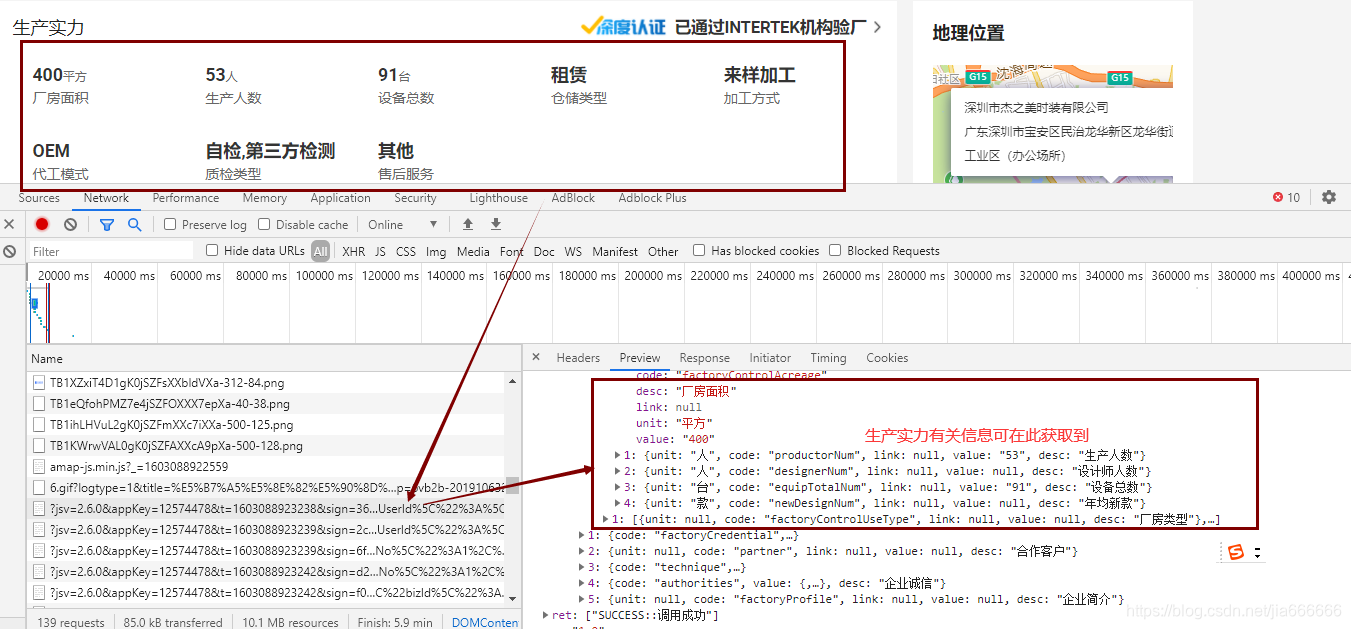Check the Hide data URLs checkbox
This screenshot has width=1351, height=629.
point(212,251)
